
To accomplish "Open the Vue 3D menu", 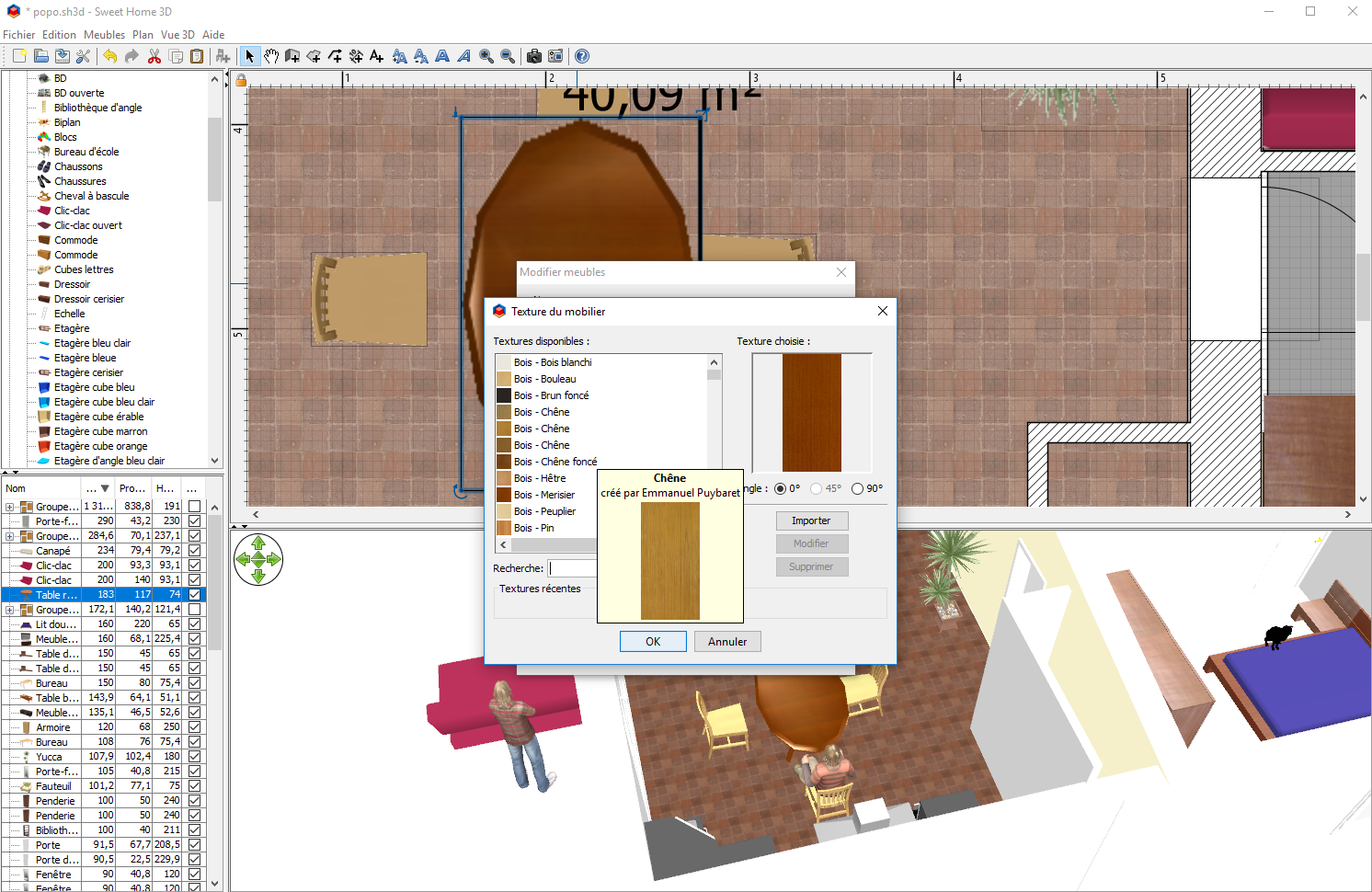I will point(177,35).
